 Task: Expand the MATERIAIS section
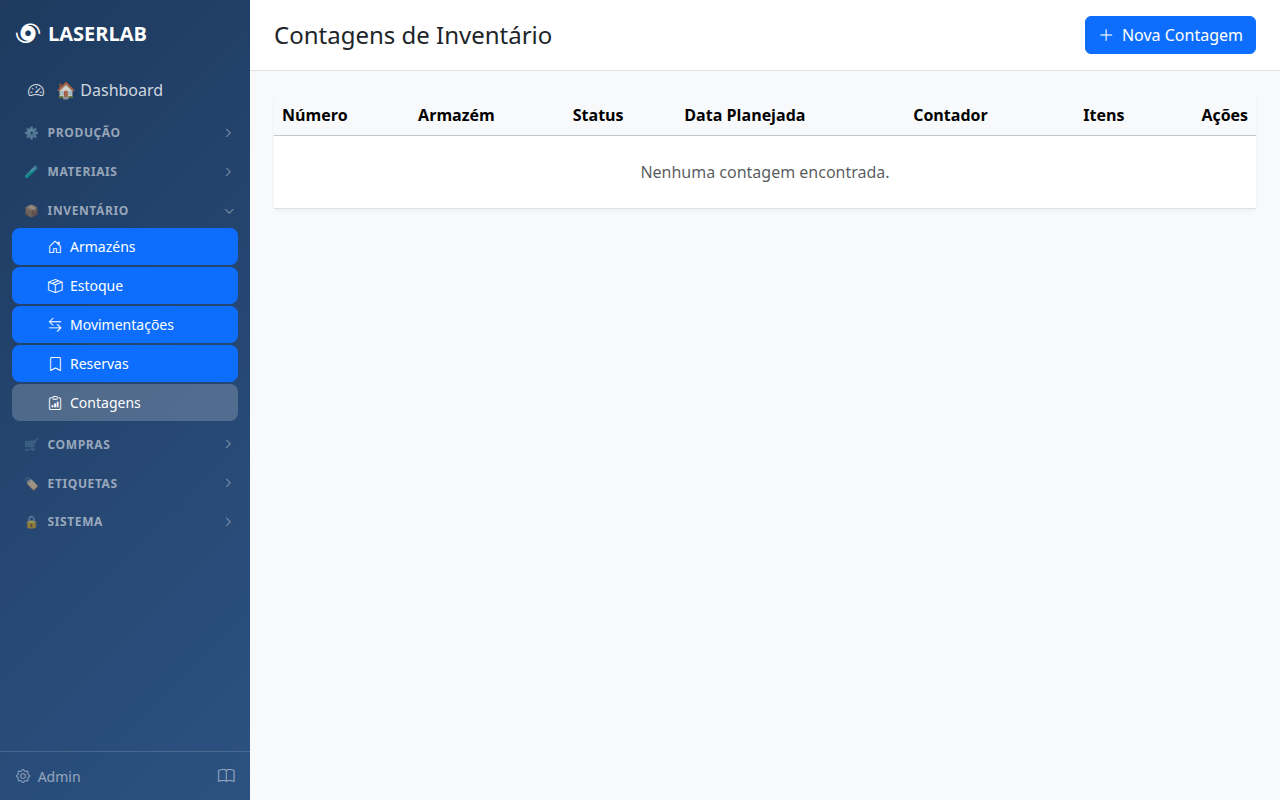pos(125,171)
